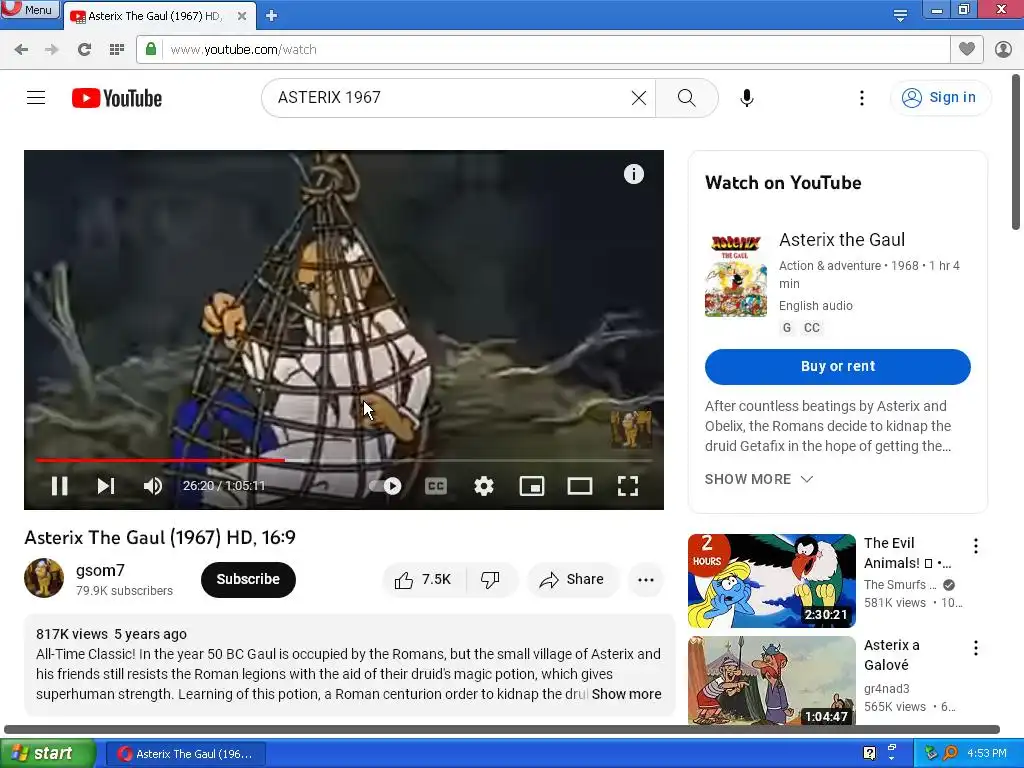Reload the current page
This screenshot has width=1024, height=768.
point(84,50)
